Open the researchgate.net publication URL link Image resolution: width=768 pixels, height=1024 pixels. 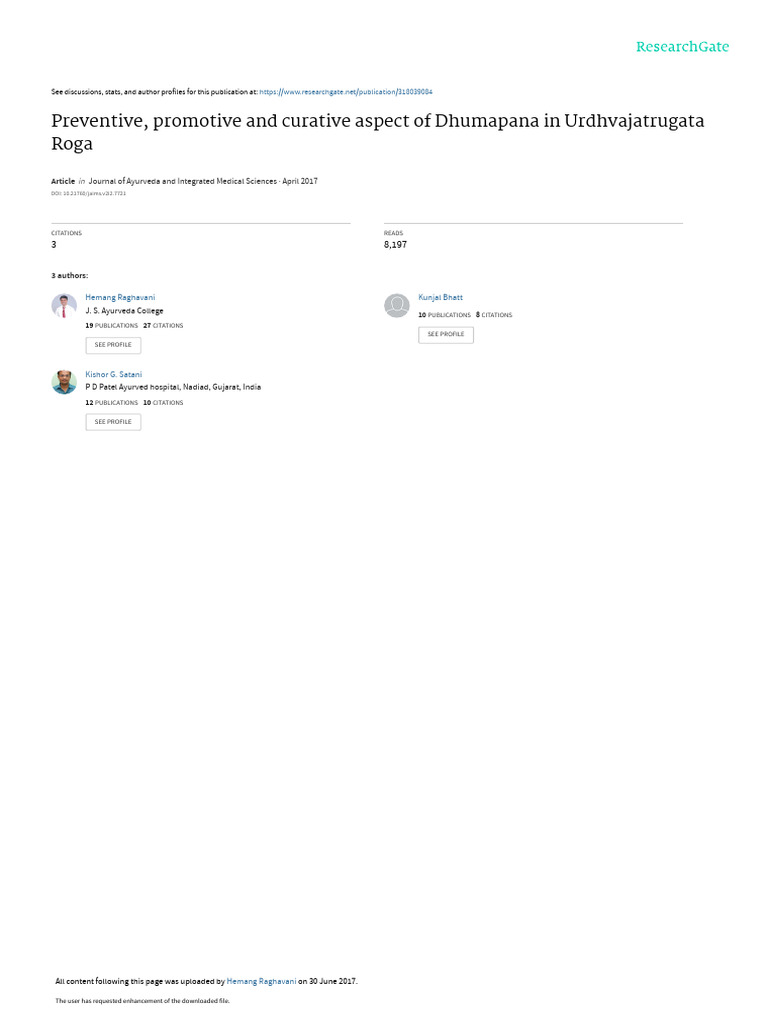345,92
